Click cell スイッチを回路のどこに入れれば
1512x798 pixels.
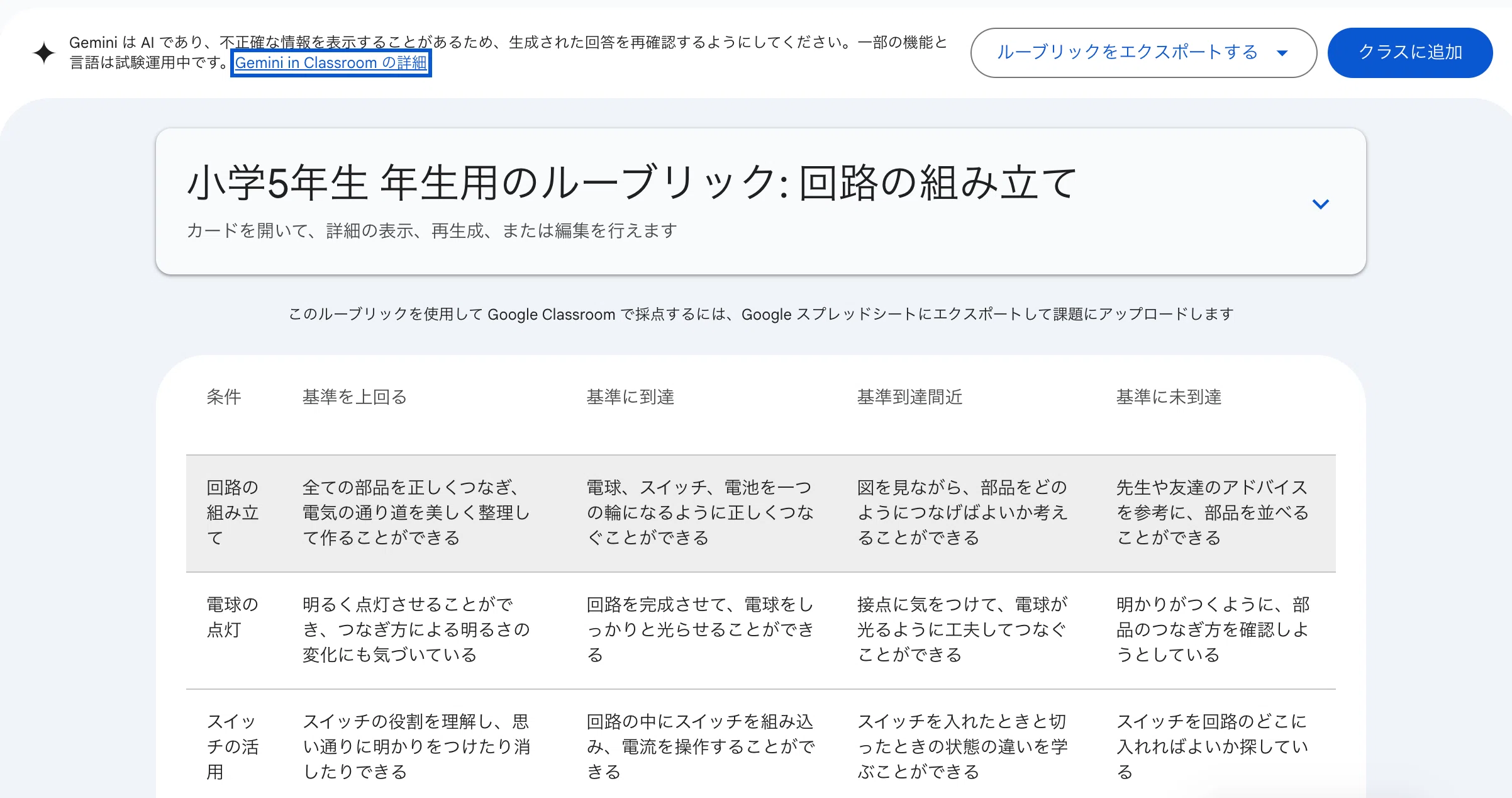tap(1213, 746)
